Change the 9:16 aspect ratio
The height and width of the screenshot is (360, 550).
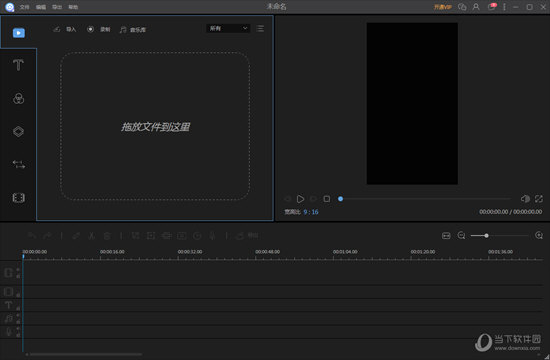(311, 212)
